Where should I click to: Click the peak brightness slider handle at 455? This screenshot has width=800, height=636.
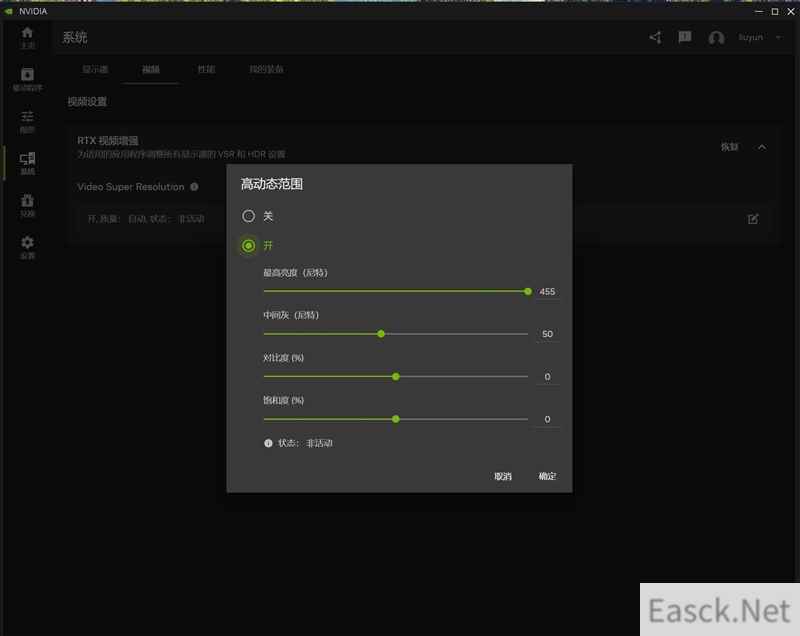point(528,292)
